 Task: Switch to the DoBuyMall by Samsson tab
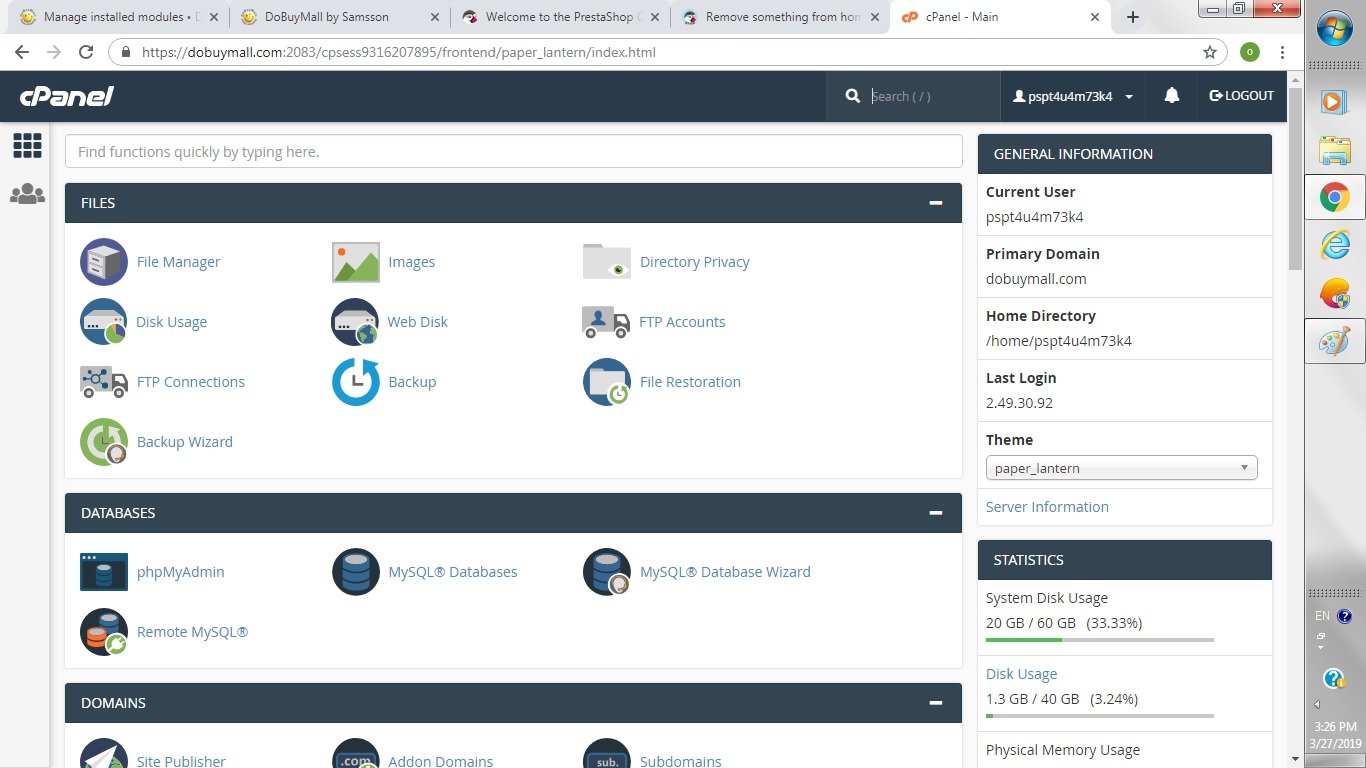point(338,17)
